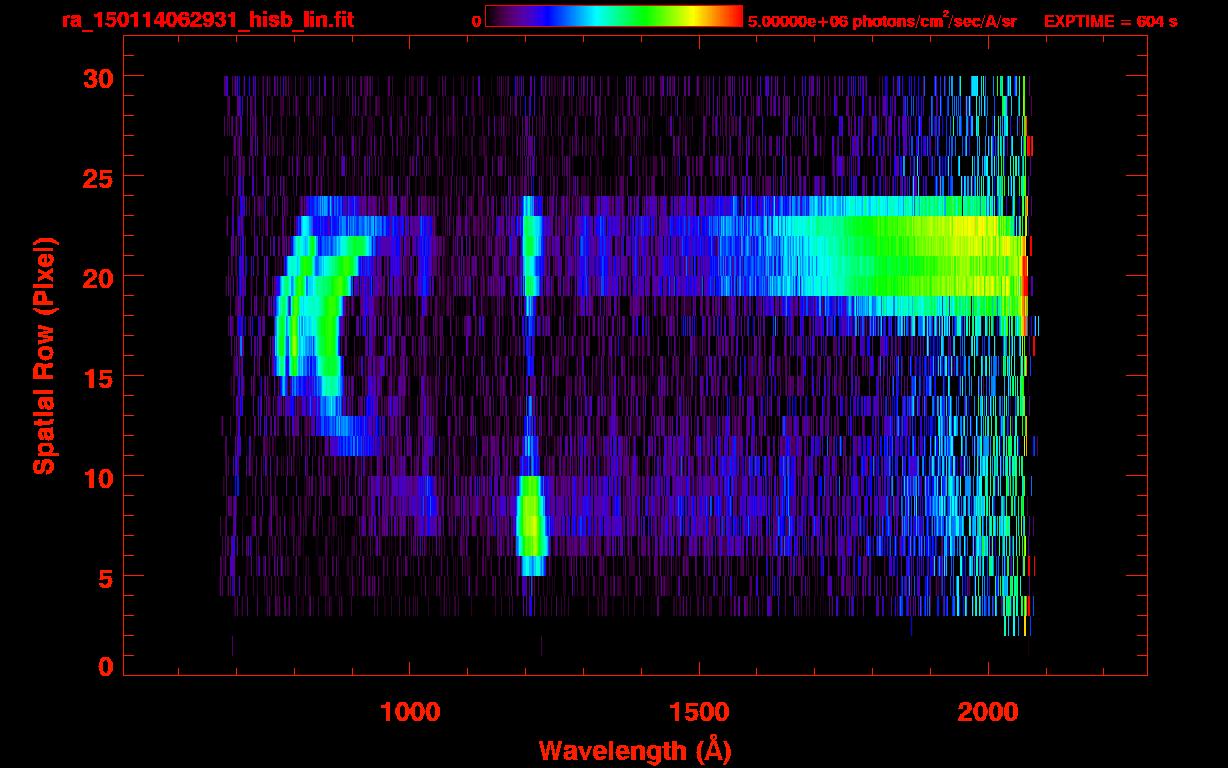
Task: Click the 5.00000e+06 photons color bar maximum label
Action: coord(881,21)
